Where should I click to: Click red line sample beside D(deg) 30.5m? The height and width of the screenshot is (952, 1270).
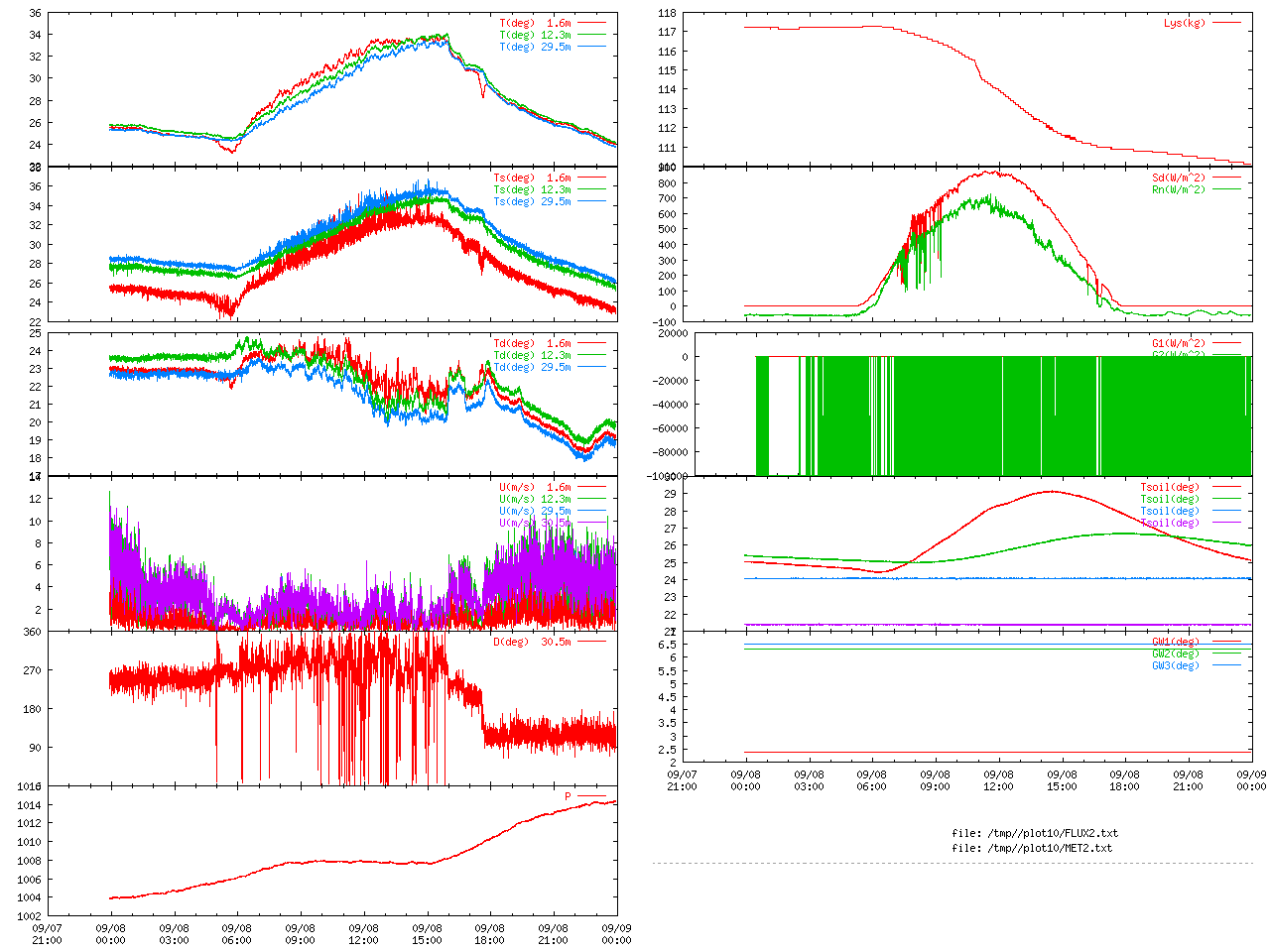[x=591, y=642]
